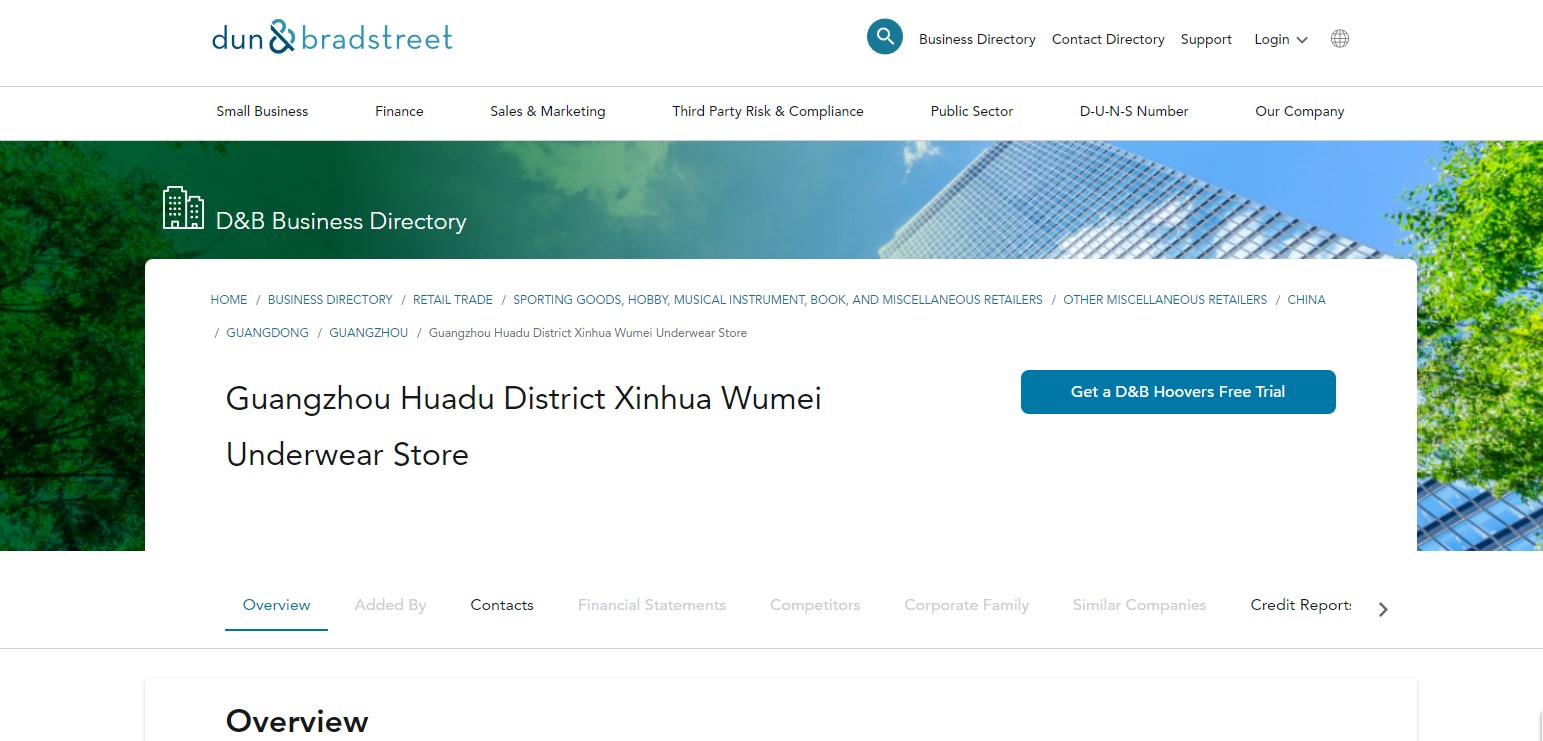Select the Overview tab
Image resolution: width=1543 pixels, height=741 pixels.
[x=276, y=605]
